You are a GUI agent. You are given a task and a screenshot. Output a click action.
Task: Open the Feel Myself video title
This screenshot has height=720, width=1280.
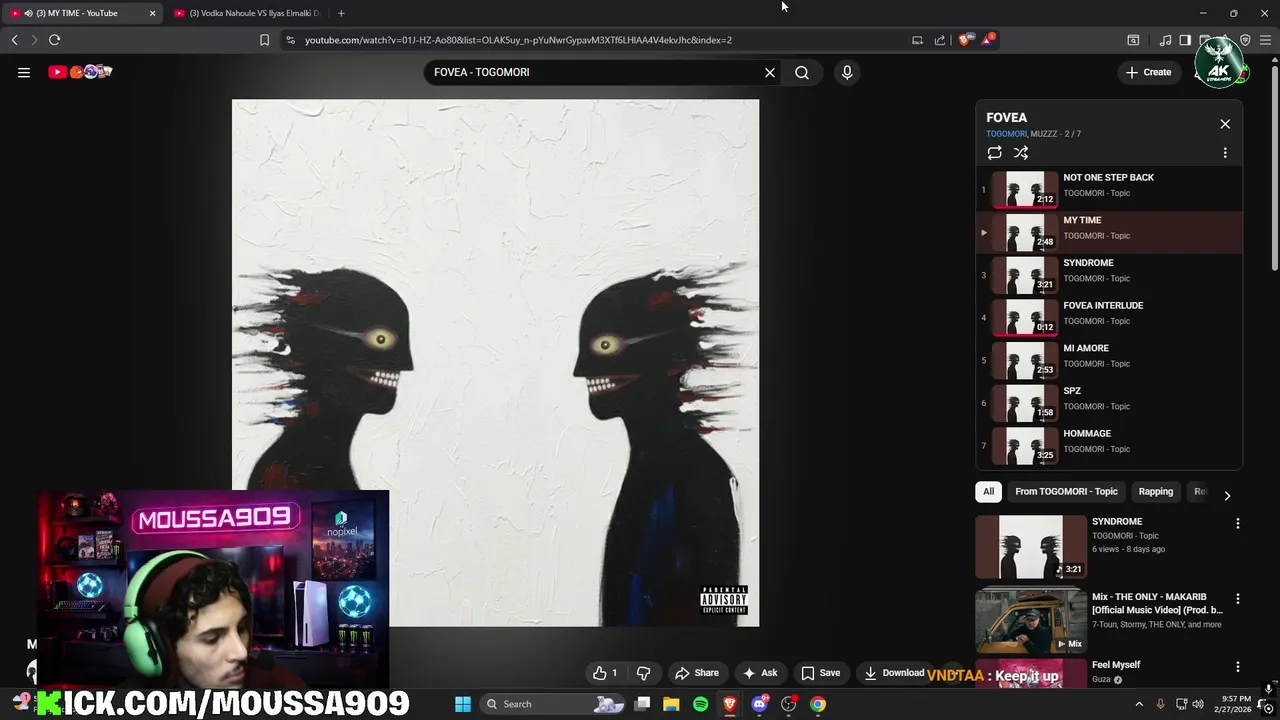(1116, 664)
